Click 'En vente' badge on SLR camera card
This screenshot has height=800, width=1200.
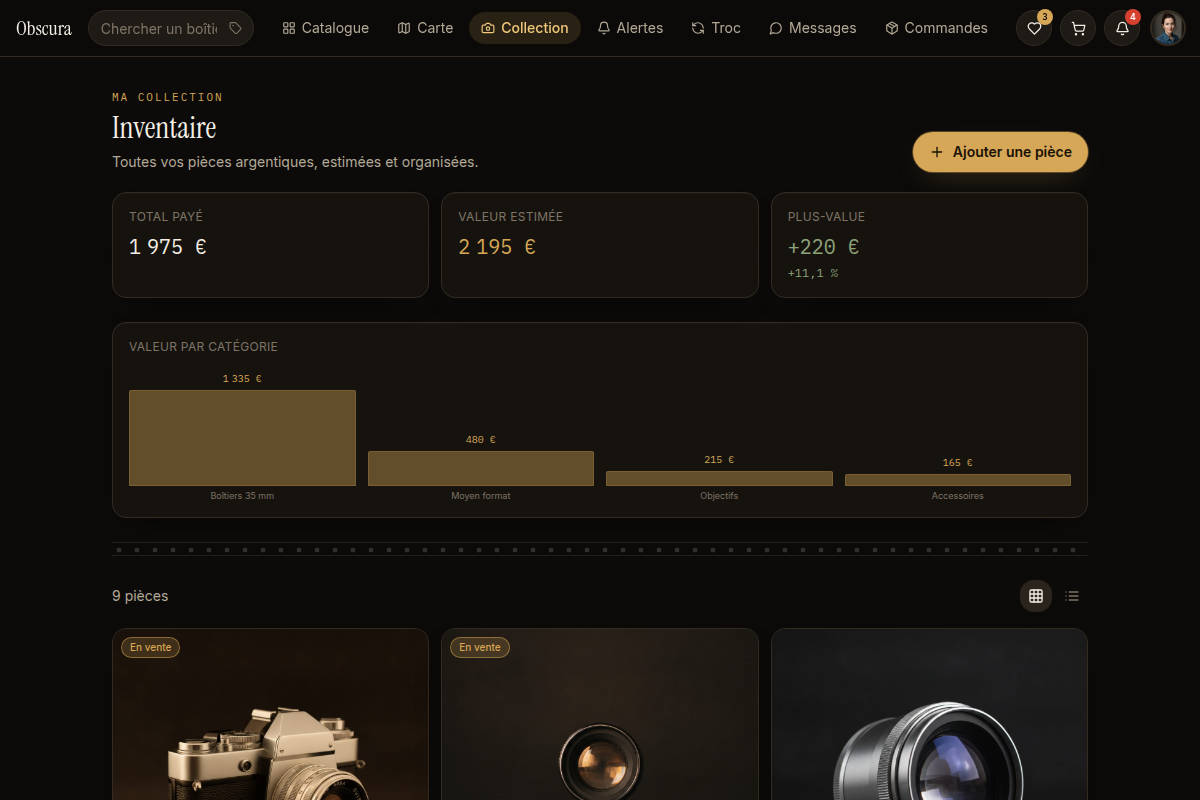pos(151,647)
